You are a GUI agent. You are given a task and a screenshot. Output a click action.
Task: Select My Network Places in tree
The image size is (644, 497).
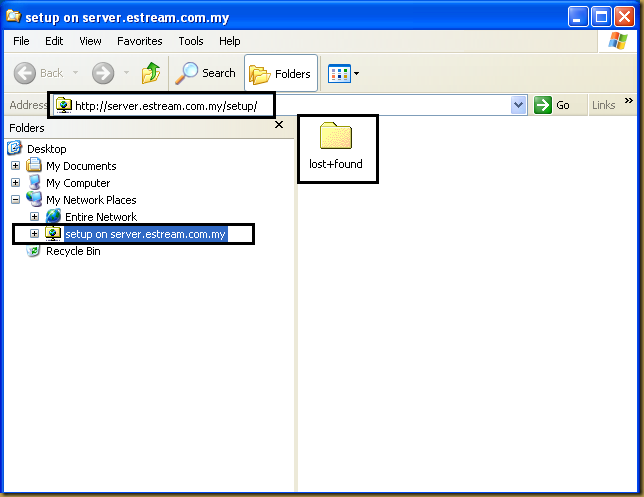coord(91,200)
